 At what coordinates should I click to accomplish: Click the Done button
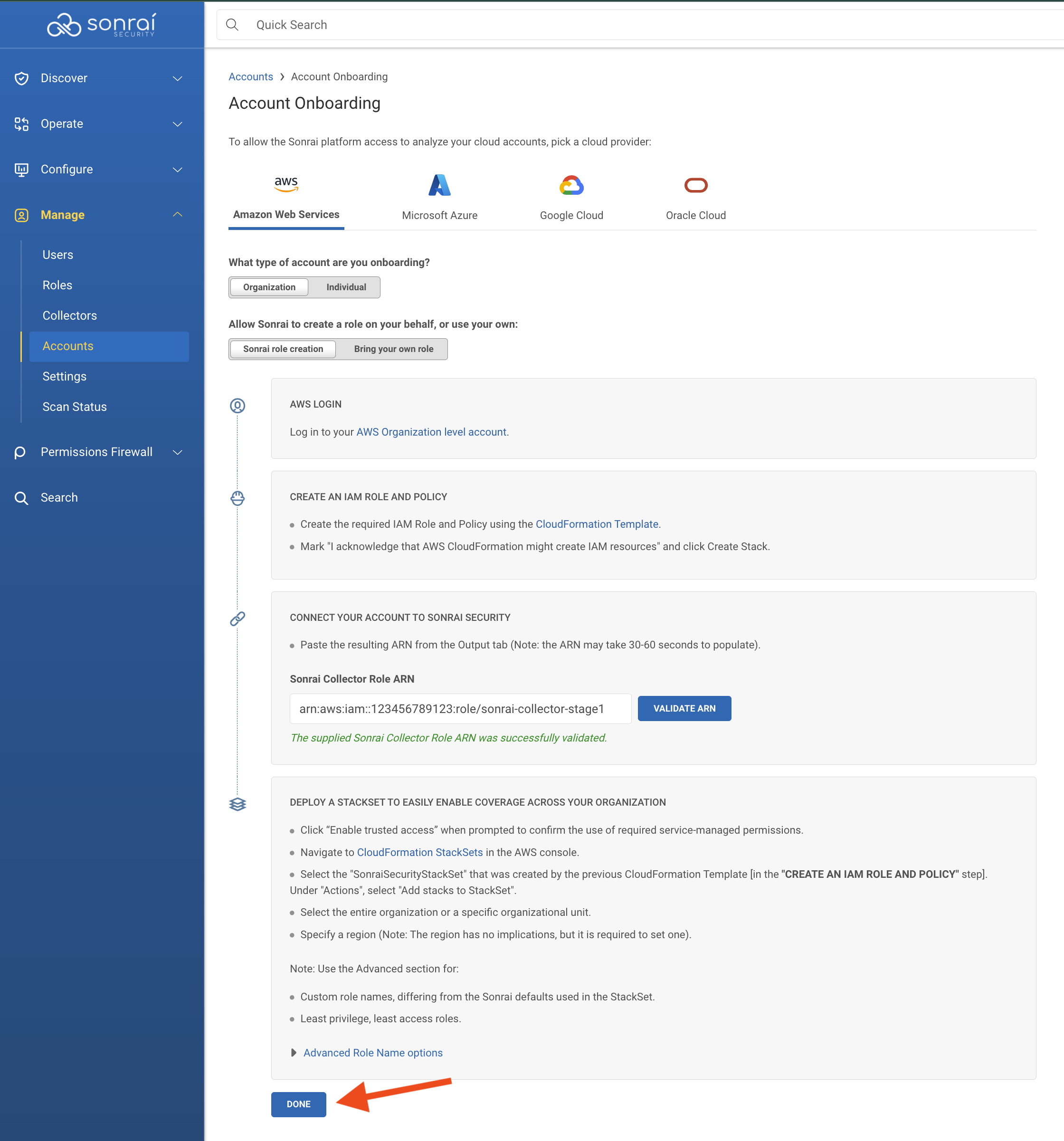(298, 1104)
